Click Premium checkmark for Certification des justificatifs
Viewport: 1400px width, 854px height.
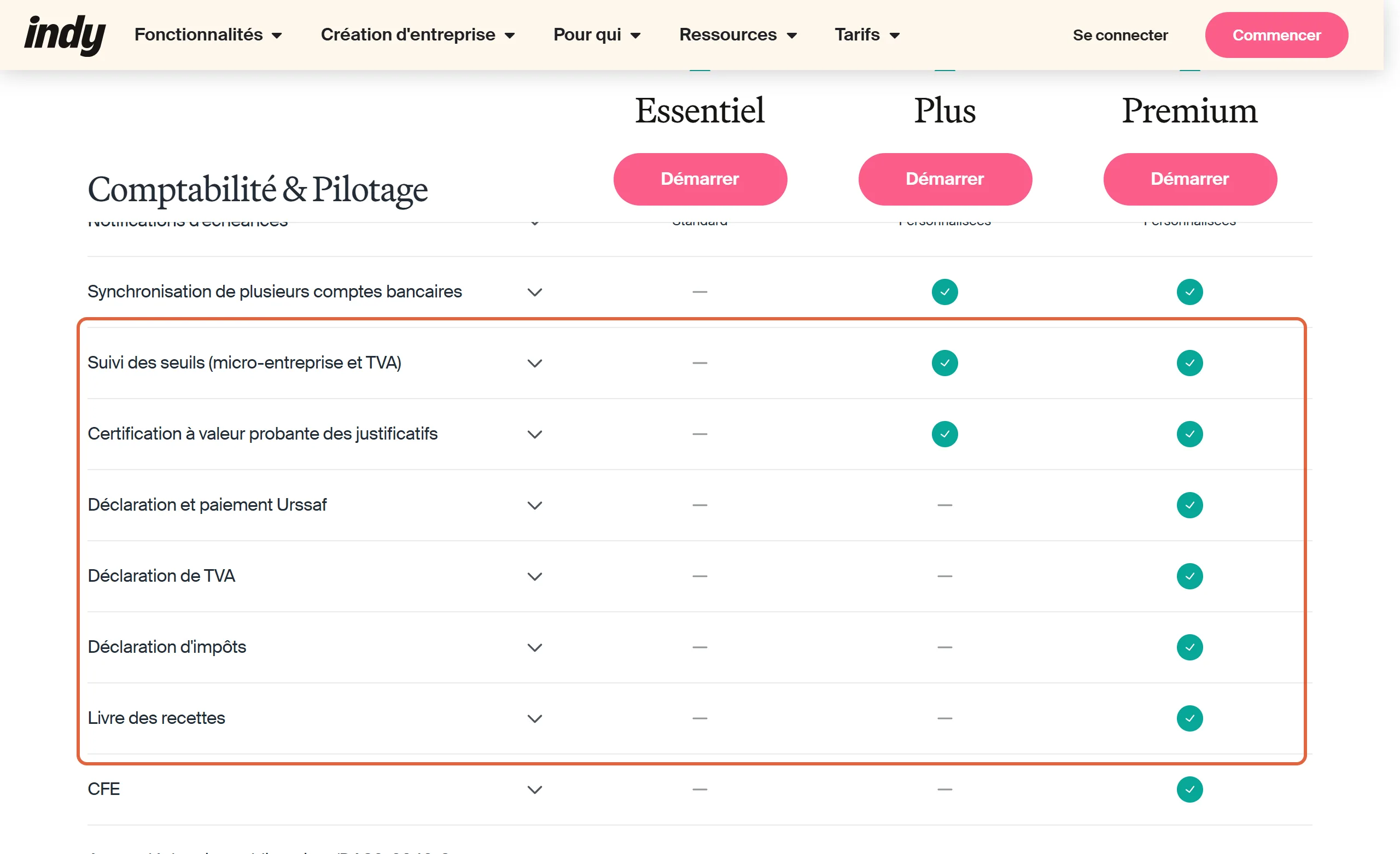coord(1190,434)
